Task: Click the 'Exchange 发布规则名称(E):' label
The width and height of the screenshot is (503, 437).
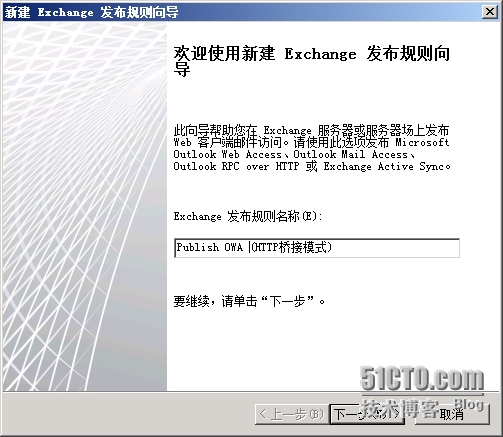Action: pos(248,216)
